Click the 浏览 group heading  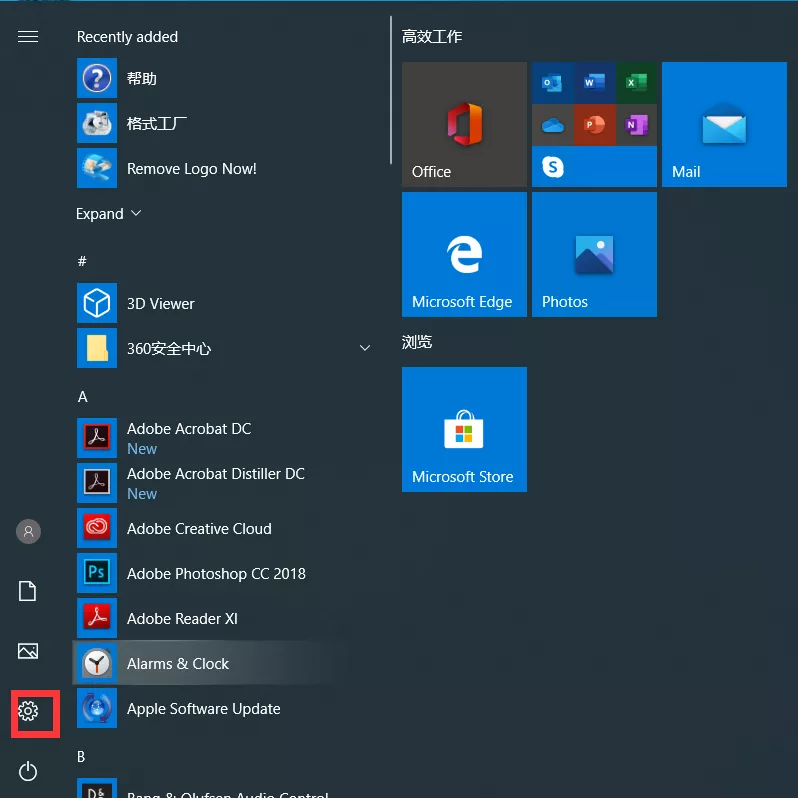point(417,342)
